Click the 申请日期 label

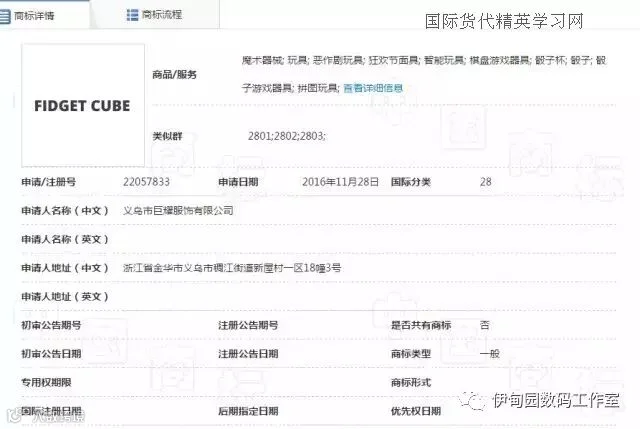238,182
